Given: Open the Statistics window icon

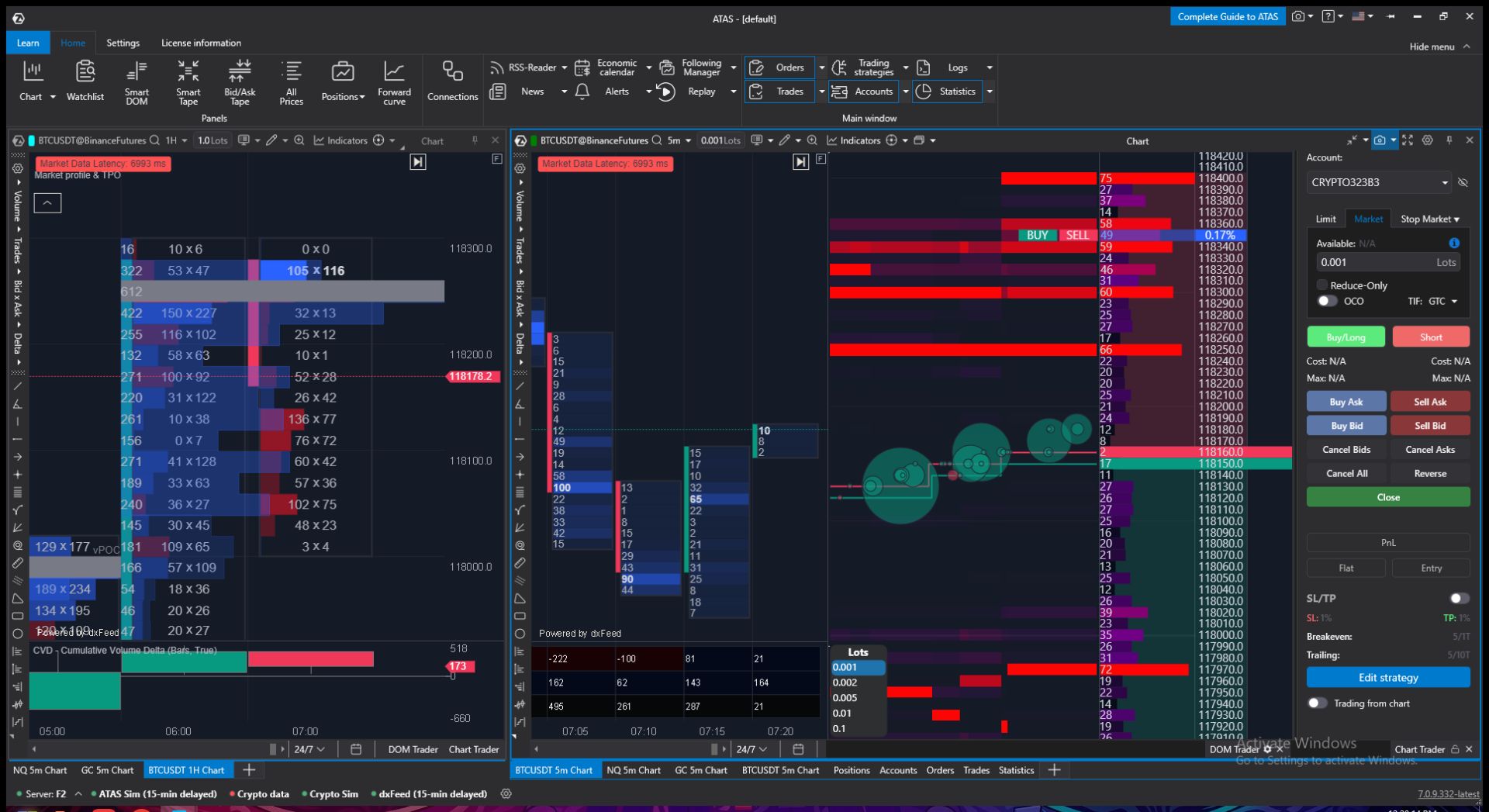Looking at the screenshot, I should coord(923,92).
